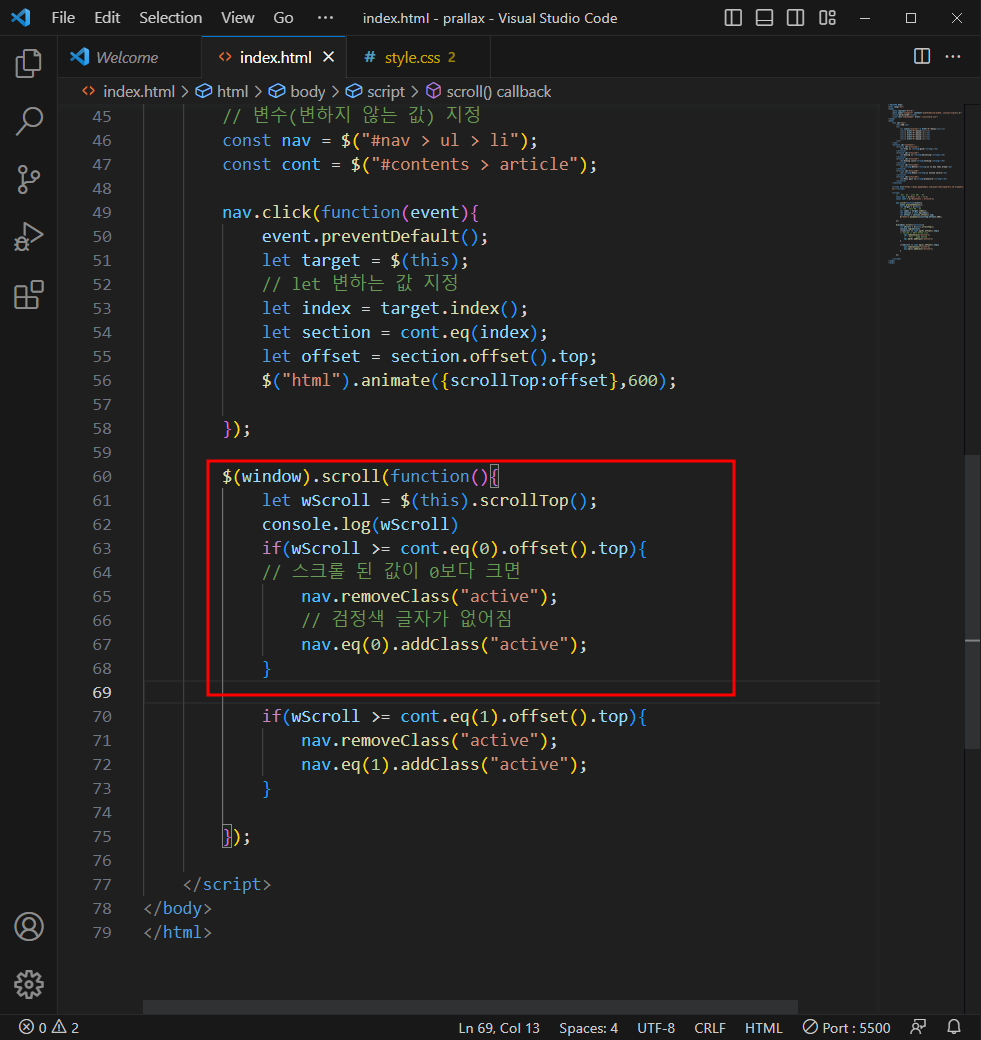The width and height of the screenshot is (981, 1040).
Task: Click index.html in the breadcrumb
Action: 139,92
